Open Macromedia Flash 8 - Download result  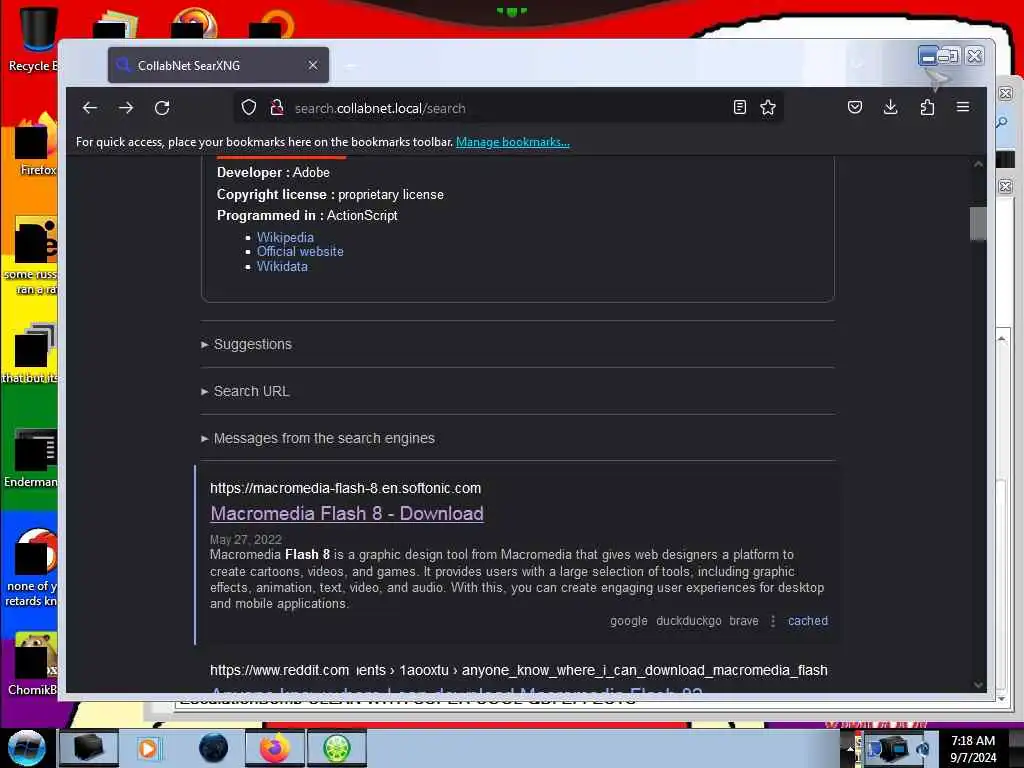347,513
